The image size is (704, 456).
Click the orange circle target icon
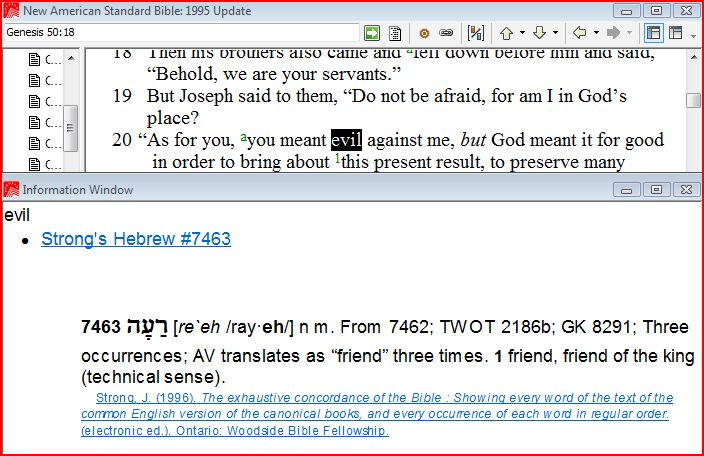pyautogui.click(x=424, y=33)
